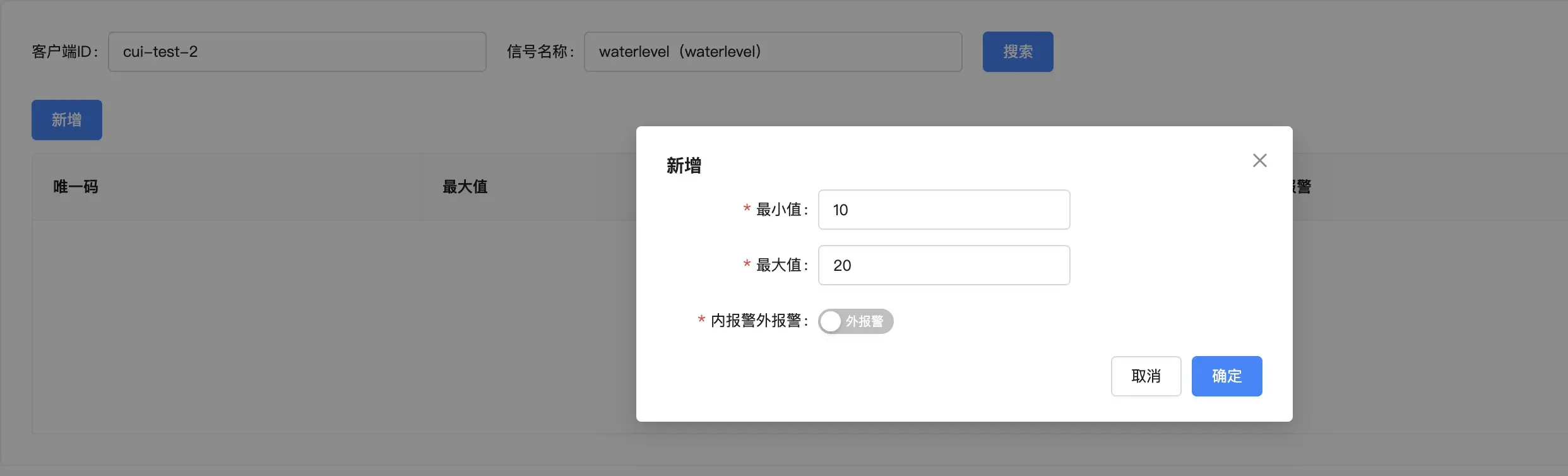Image resolution: width=1568 pixels, height=476 pixels.
Task: Click the 搜索 search button
Action: [x=1018, y=52]
